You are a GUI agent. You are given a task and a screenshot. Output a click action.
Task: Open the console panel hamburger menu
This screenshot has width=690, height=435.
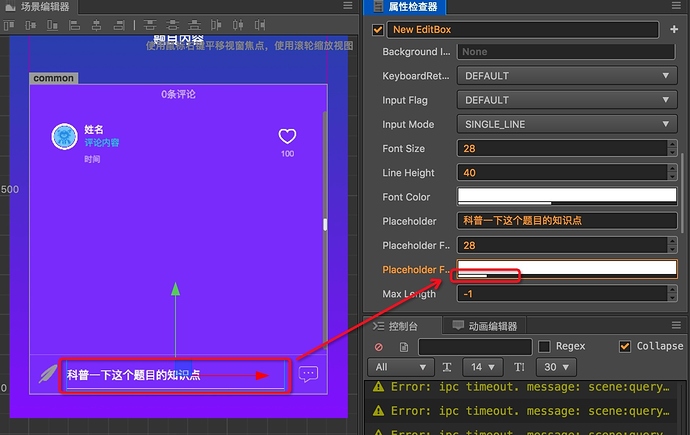676,325
